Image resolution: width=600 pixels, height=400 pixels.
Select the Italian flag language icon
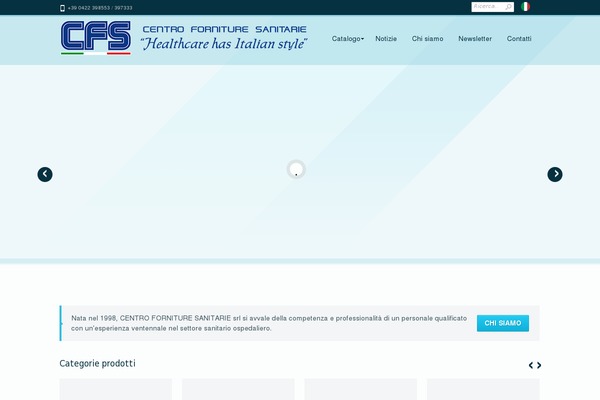pyautogui.click(x=525, y=7)
